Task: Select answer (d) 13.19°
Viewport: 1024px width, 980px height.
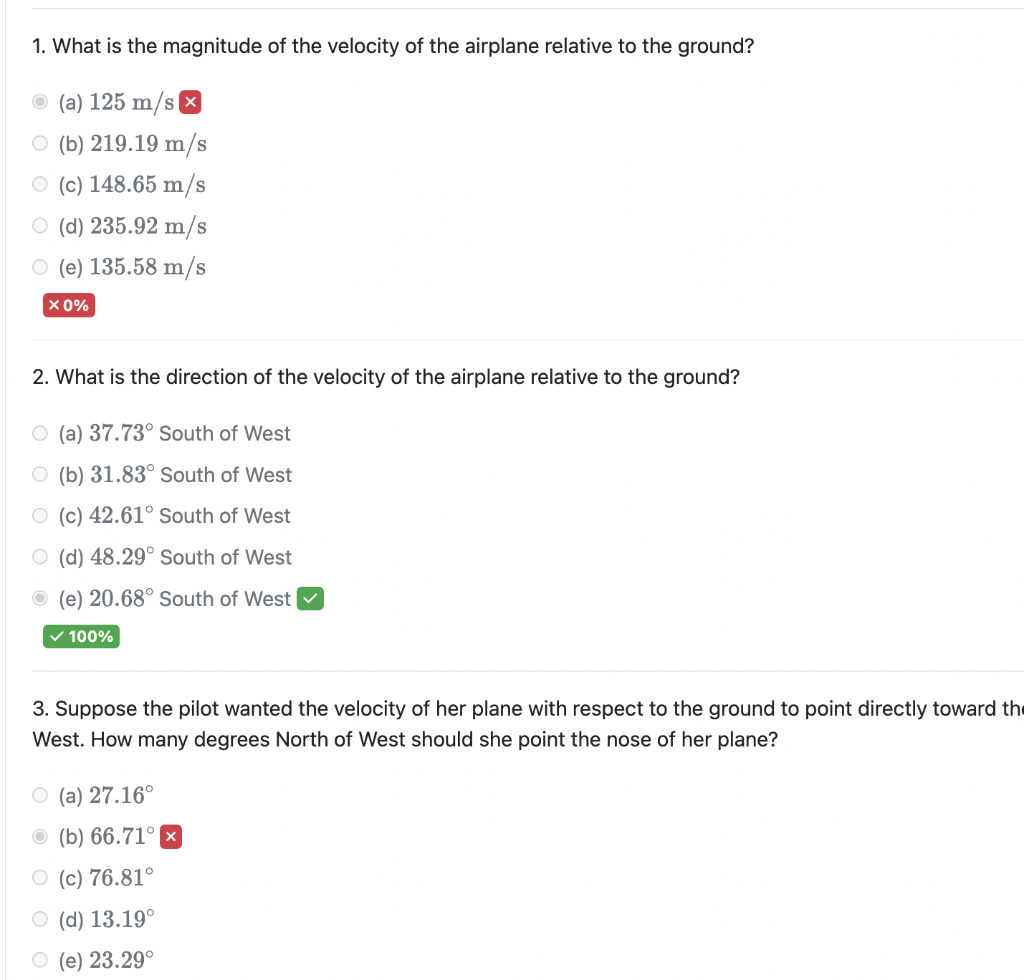Action: coord(40,918)
